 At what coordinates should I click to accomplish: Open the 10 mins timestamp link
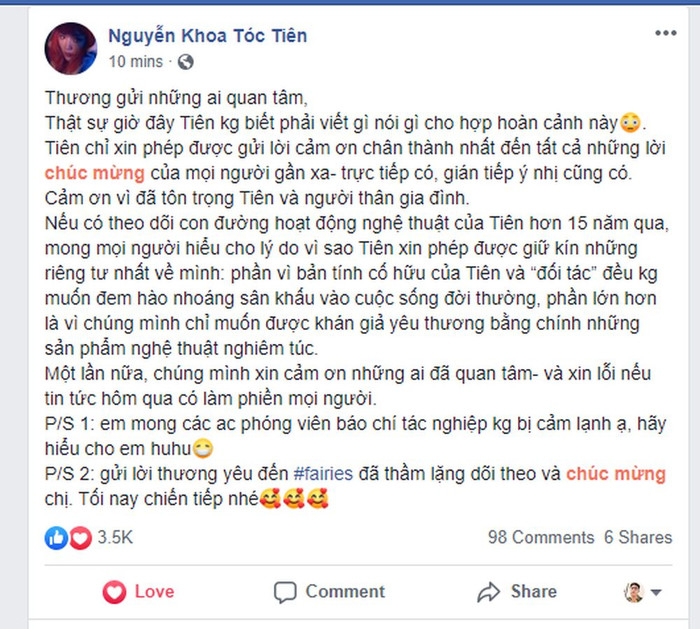pos(136,62)
